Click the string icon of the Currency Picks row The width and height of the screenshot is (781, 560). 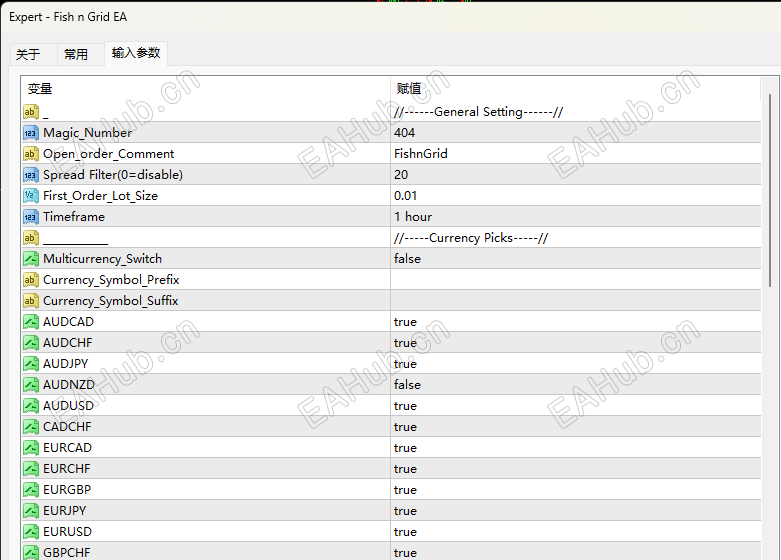[x=31, y=238]
